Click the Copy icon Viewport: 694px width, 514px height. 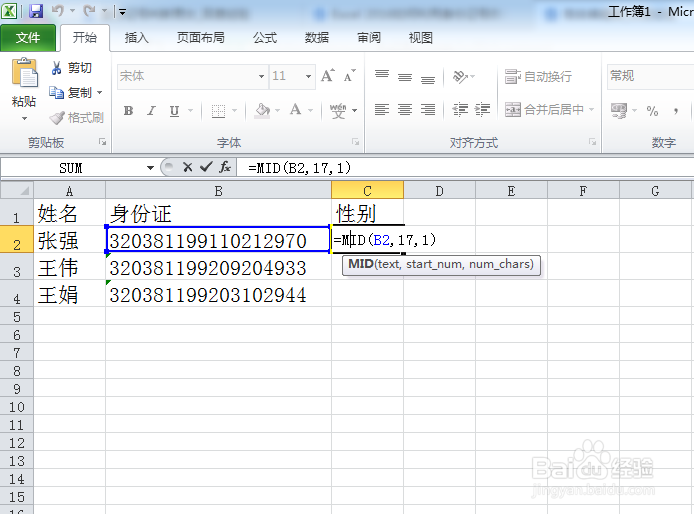tap(56, 93)
